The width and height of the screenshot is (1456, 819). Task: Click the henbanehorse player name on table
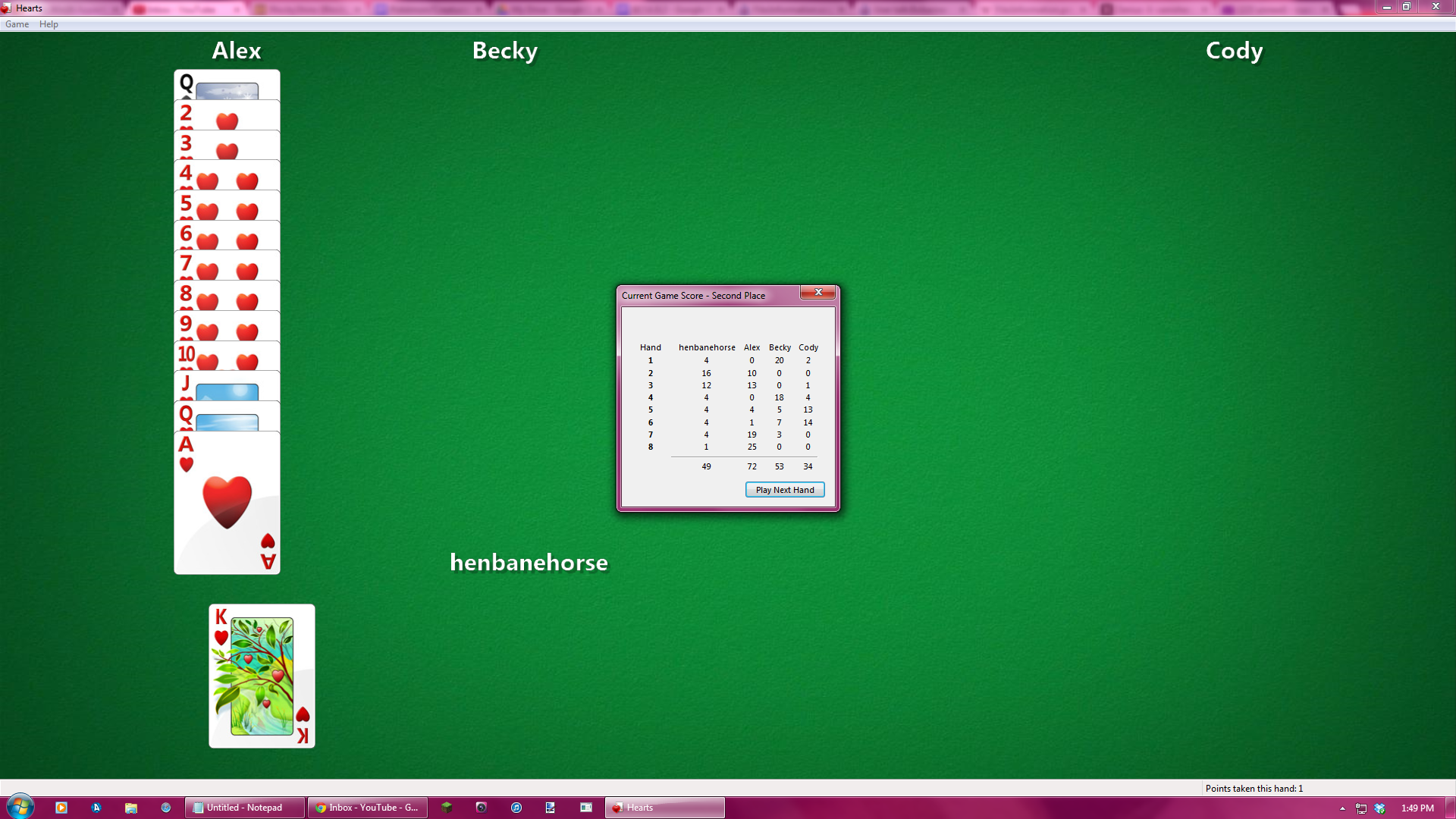pos(529,563)
